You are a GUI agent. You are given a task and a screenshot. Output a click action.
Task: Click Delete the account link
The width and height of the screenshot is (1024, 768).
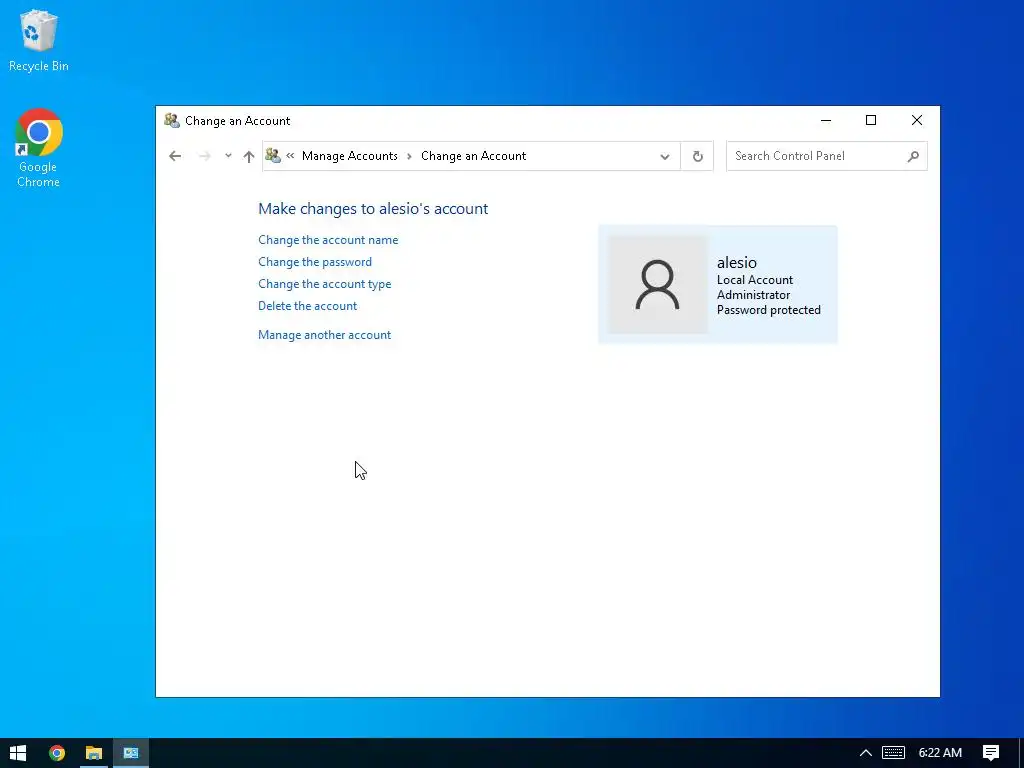click(x=308, y=306)
